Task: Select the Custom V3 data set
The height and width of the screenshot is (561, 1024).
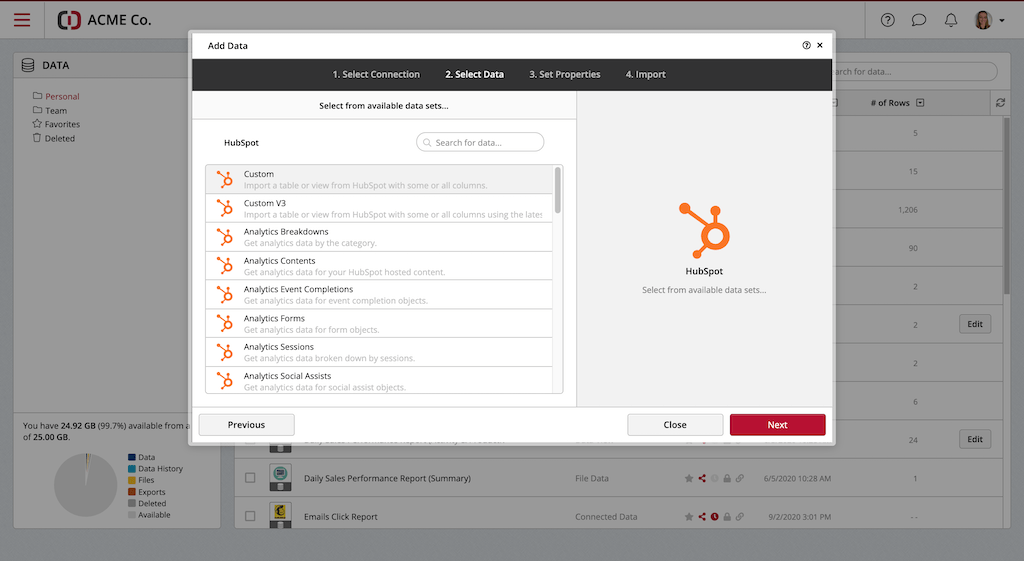Action: coord(379,208)
